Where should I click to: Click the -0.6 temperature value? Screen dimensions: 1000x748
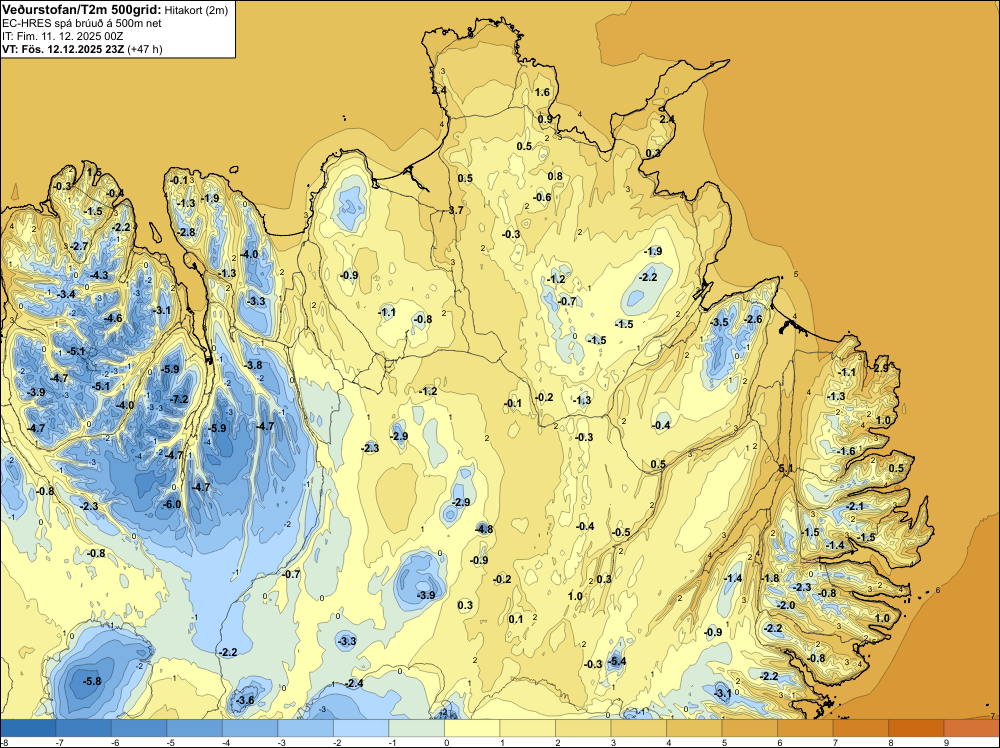coord(541,197)
